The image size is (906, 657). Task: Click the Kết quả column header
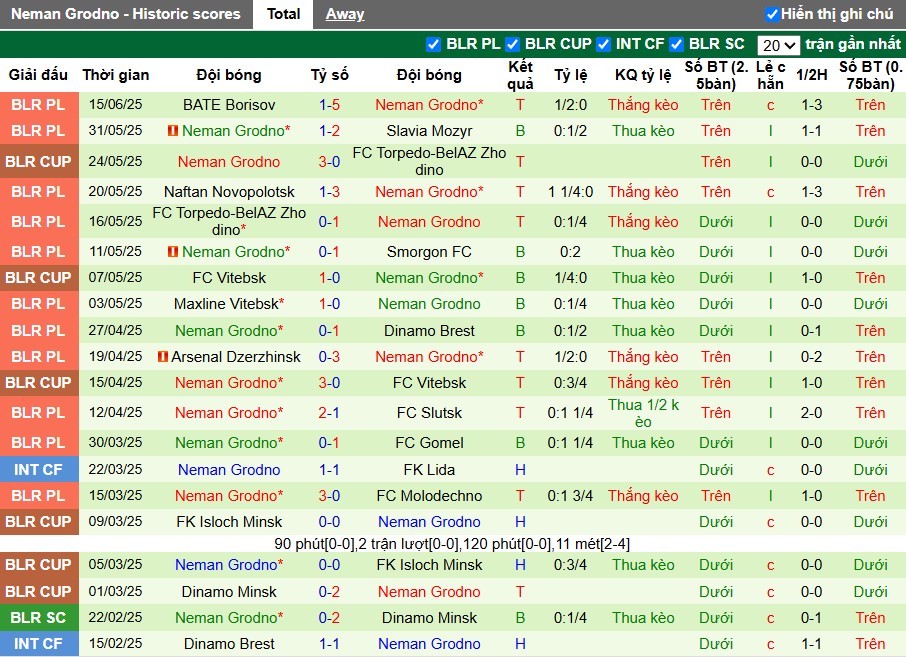[x=520, y=75]
